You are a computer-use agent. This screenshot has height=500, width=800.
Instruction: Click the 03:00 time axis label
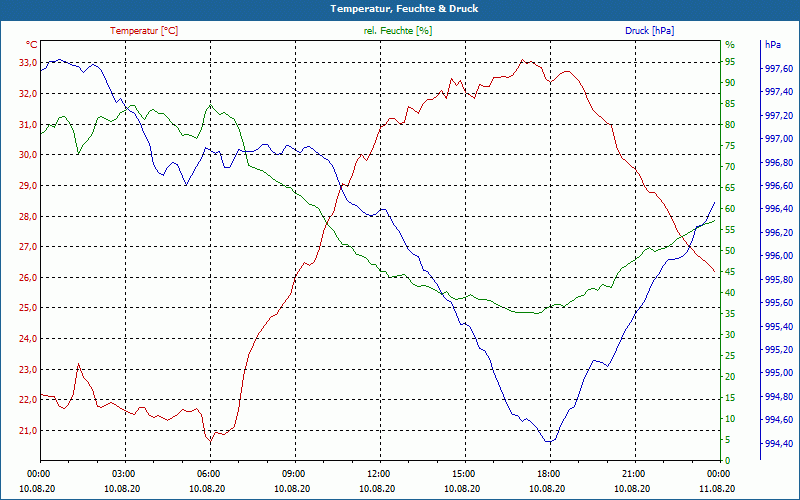click(122, 473)
